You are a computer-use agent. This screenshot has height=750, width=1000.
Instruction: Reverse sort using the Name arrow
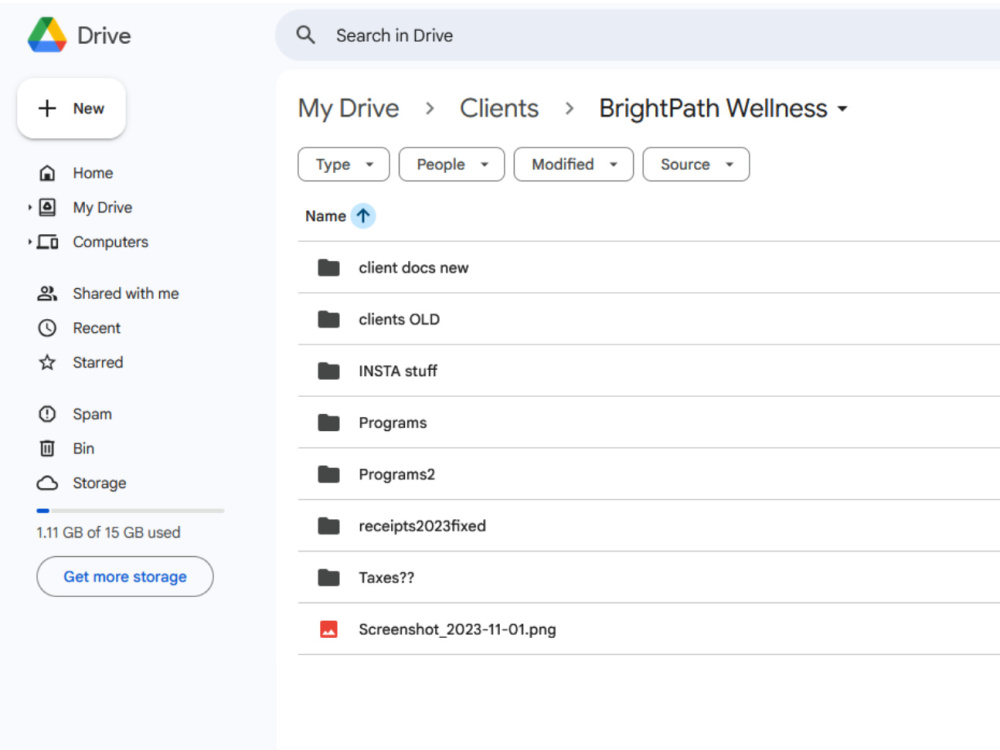(x=363, y=216)
